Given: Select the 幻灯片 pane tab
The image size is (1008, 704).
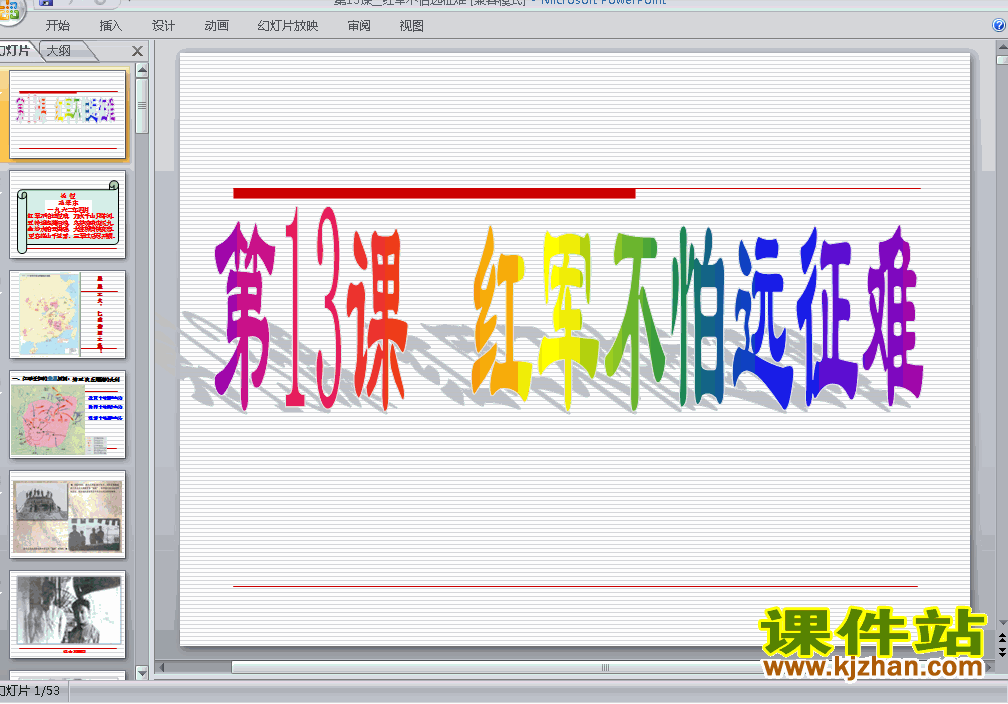Looking at the screenshot, I should pos(15,51).
